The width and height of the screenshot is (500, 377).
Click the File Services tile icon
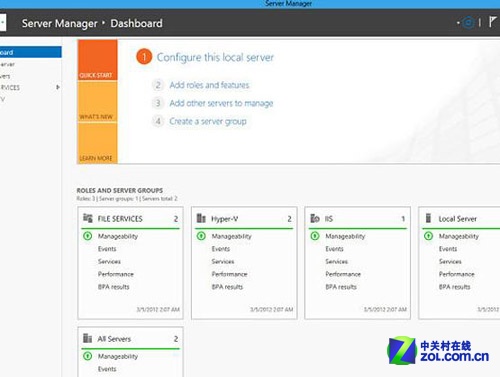88,218
